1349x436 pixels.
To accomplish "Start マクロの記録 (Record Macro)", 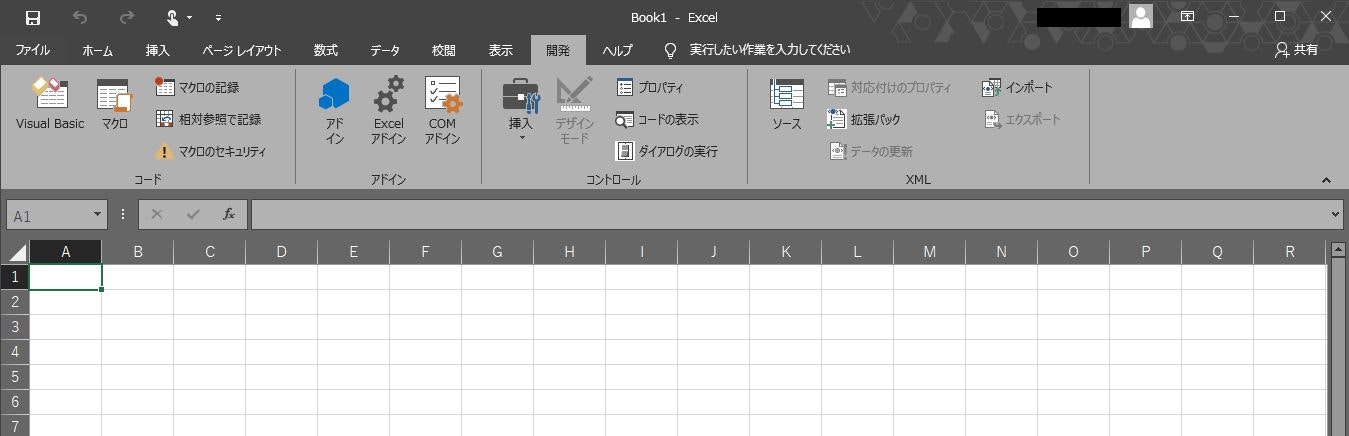I will tap(197, 87).
